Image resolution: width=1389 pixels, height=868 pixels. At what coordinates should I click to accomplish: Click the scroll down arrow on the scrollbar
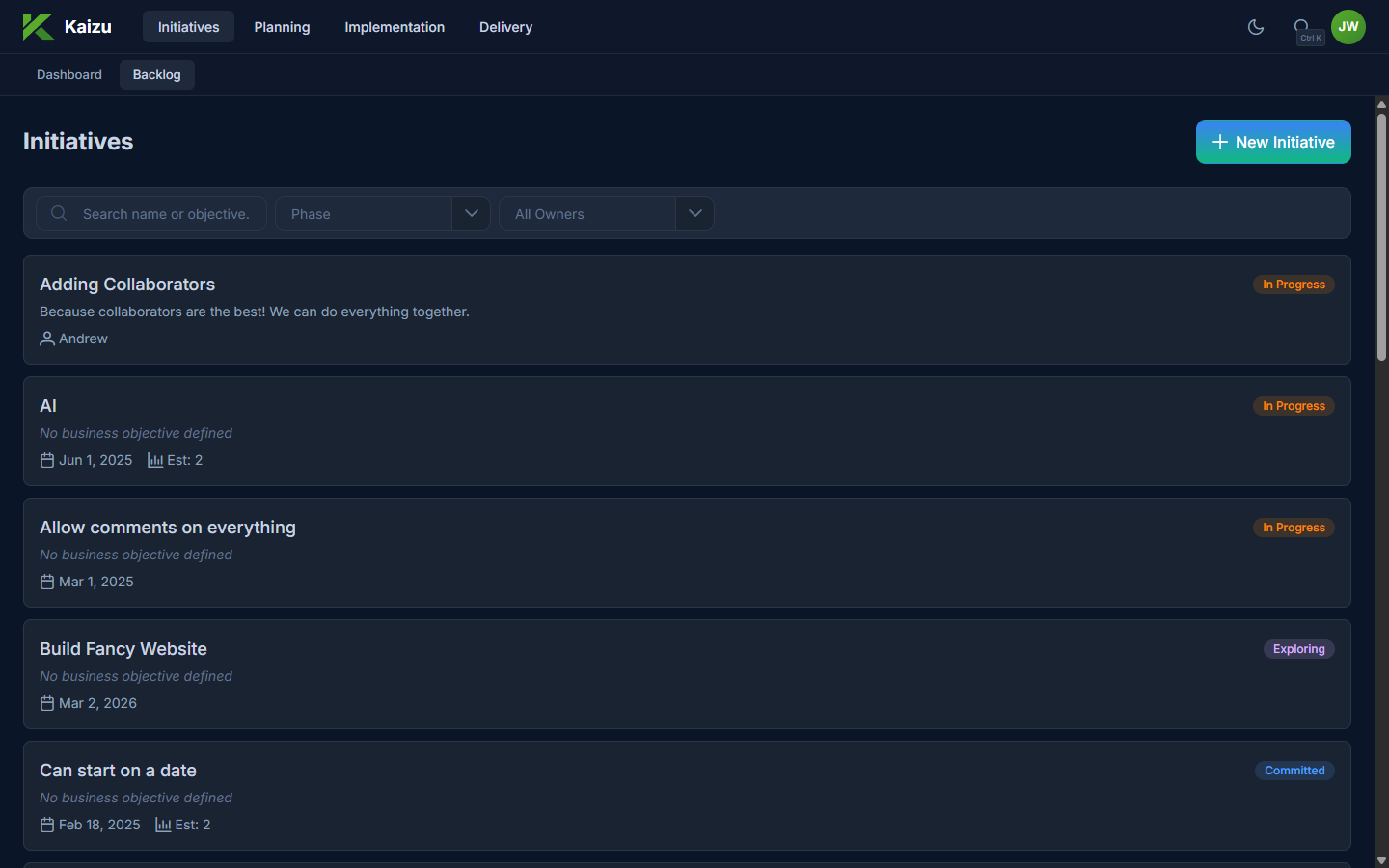1381,860
